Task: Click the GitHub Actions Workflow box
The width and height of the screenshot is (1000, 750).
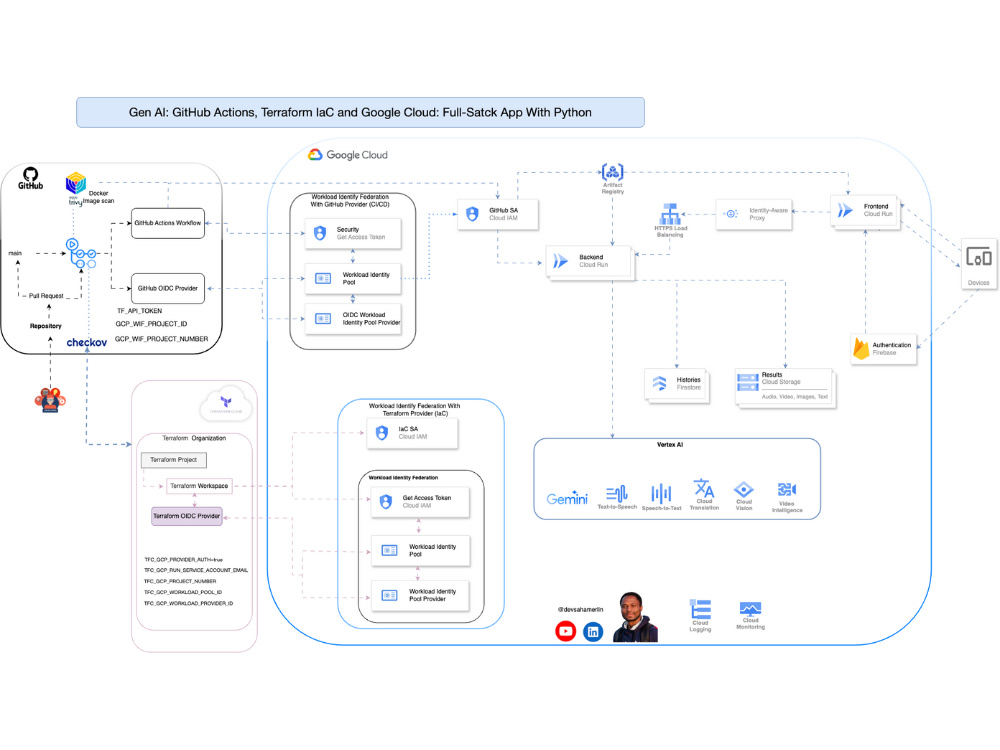Action: [168, 223]
